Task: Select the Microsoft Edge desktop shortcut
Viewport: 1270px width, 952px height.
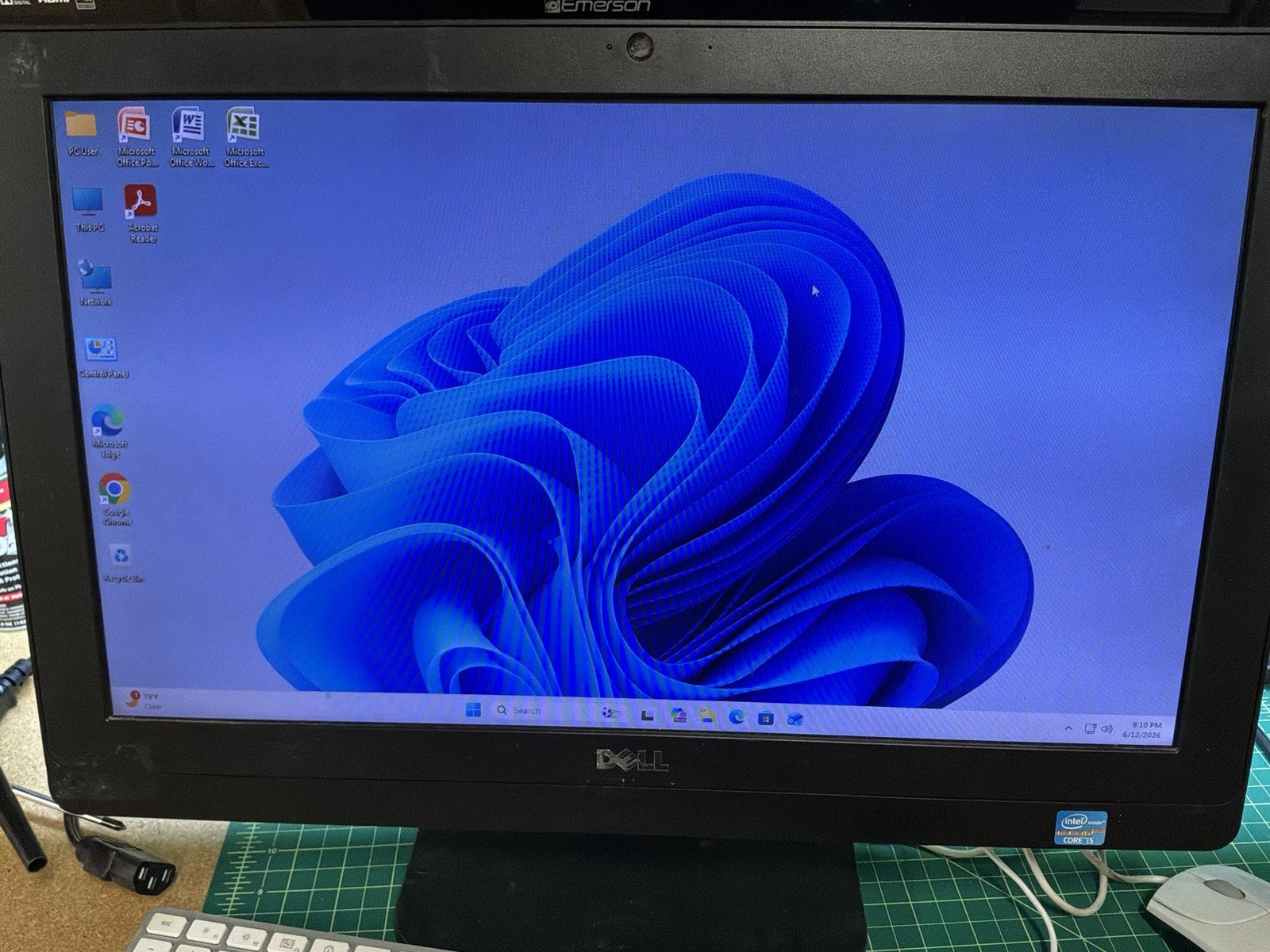Action: point(110,431)
